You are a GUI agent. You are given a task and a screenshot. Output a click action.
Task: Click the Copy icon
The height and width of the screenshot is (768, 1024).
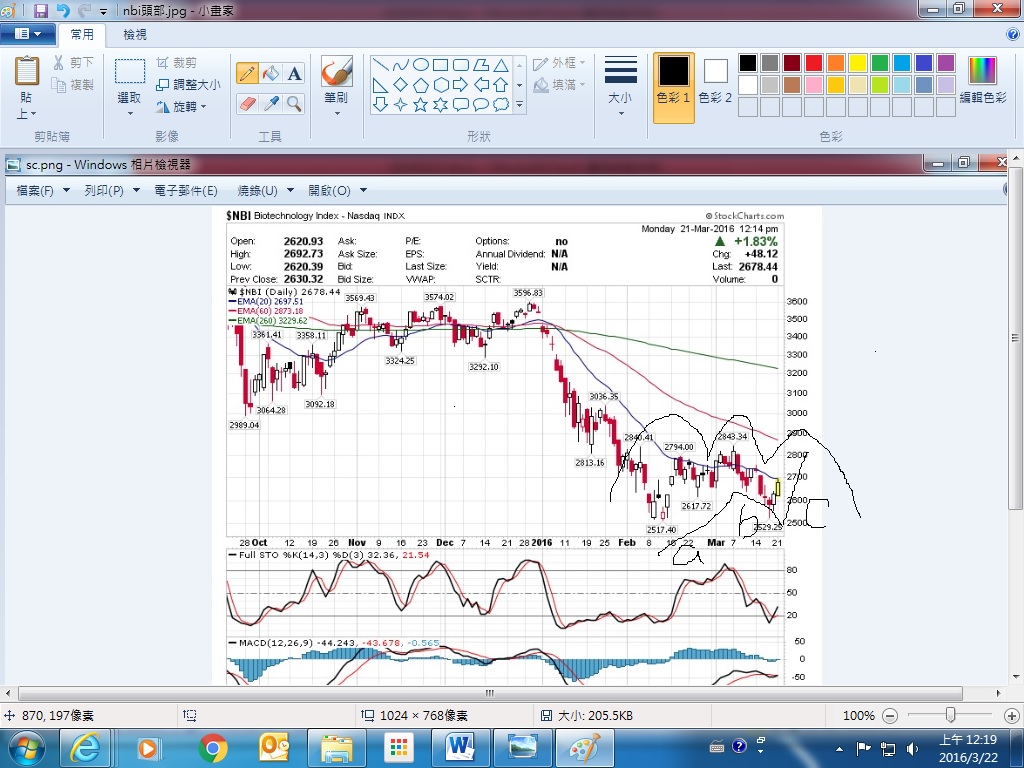click(x=59, y=84)
